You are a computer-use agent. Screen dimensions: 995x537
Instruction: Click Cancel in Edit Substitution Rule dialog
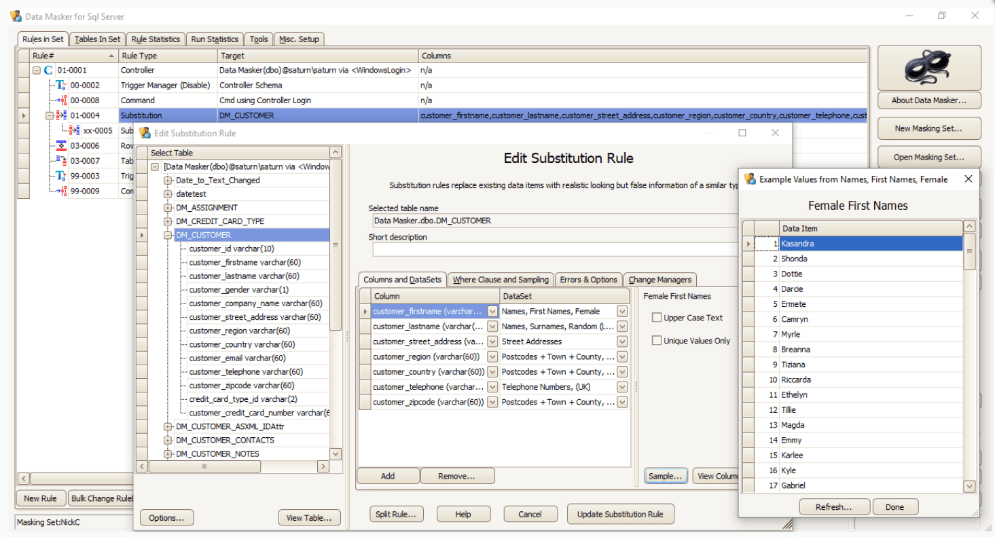tap(530, 514)
